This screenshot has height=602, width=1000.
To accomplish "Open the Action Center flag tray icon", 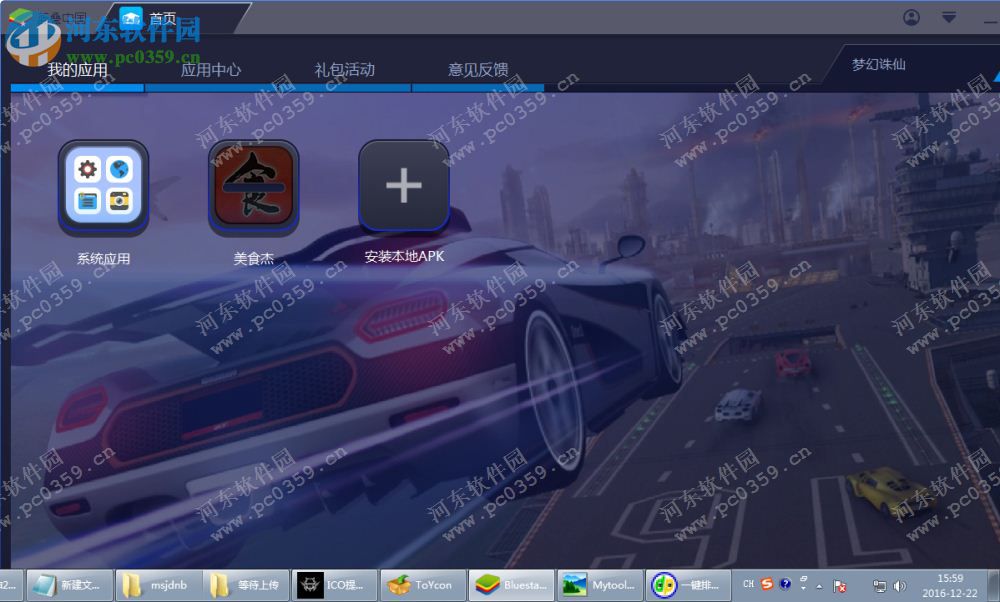I will pyautogui.click(x=840, y=586).
